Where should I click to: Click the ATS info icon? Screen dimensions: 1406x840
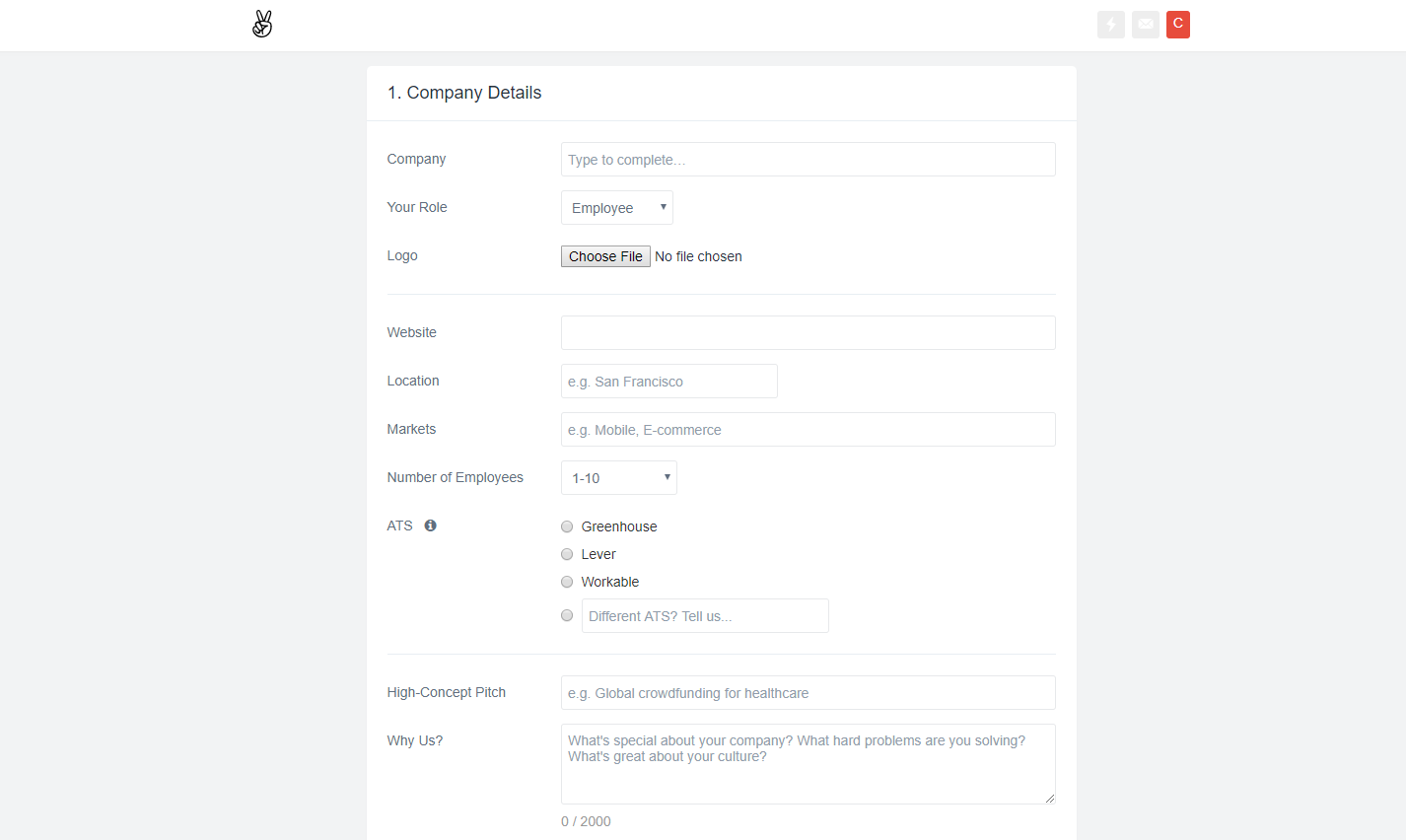pos(430,525)
